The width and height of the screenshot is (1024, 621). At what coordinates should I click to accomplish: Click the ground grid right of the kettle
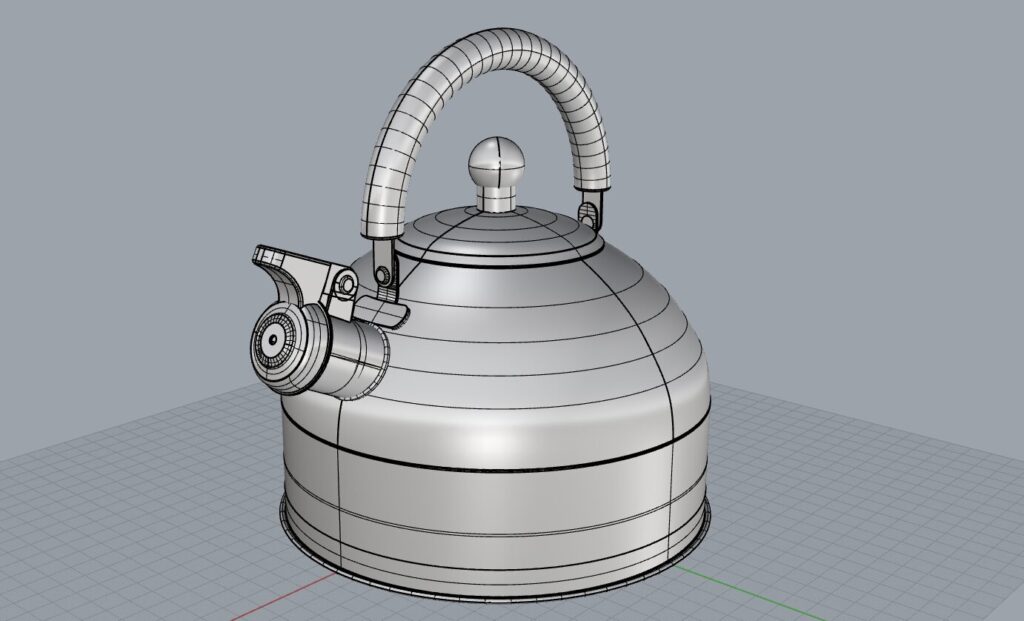850,480
